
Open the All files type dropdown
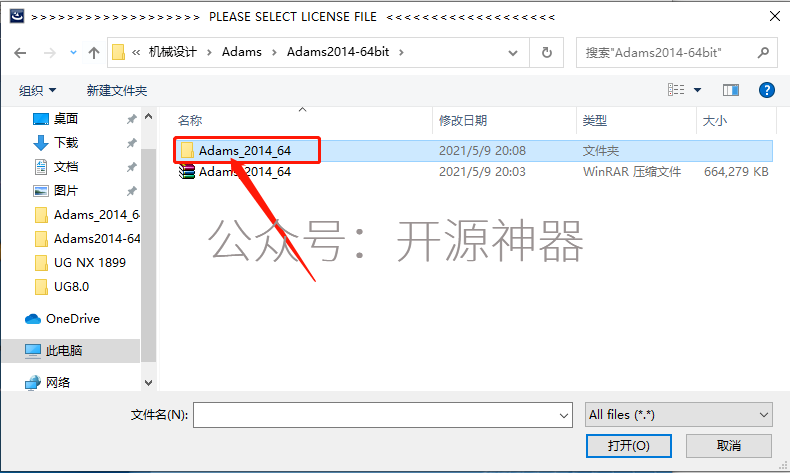[x=679, y=415]
